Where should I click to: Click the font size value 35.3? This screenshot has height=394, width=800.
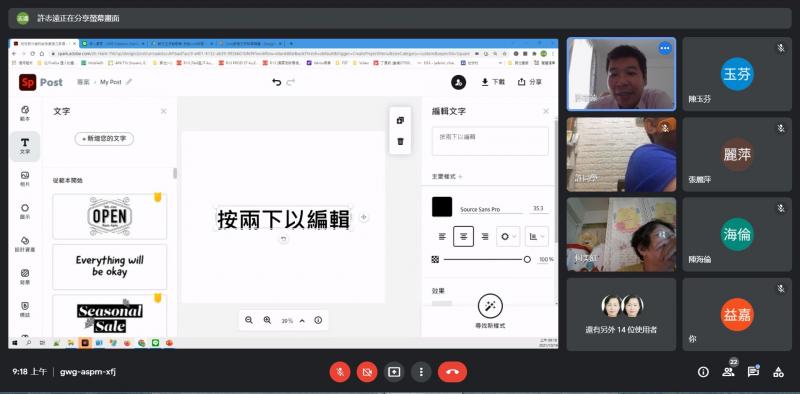tap(538, 209)
